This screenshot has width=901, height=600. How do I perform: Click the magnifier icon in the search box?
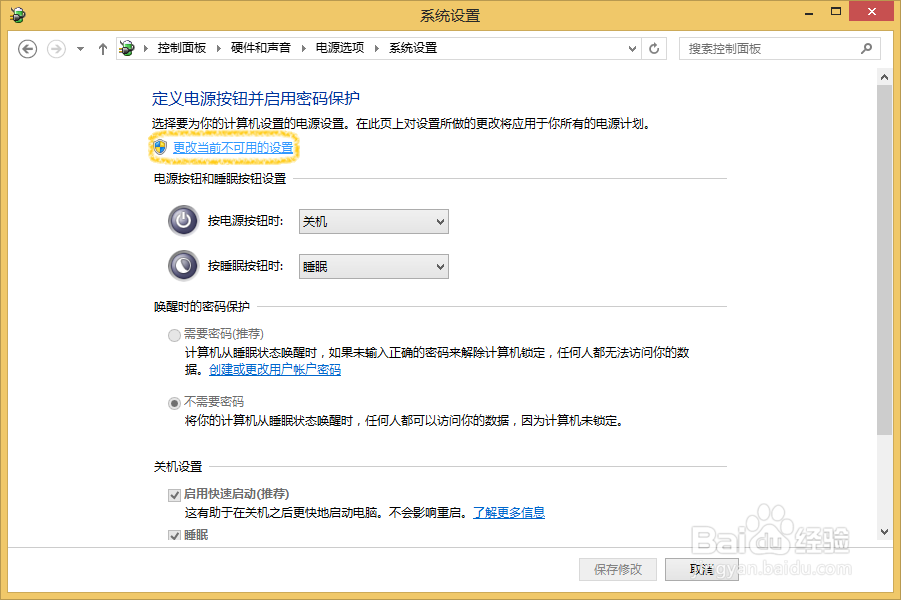[868, 47]
